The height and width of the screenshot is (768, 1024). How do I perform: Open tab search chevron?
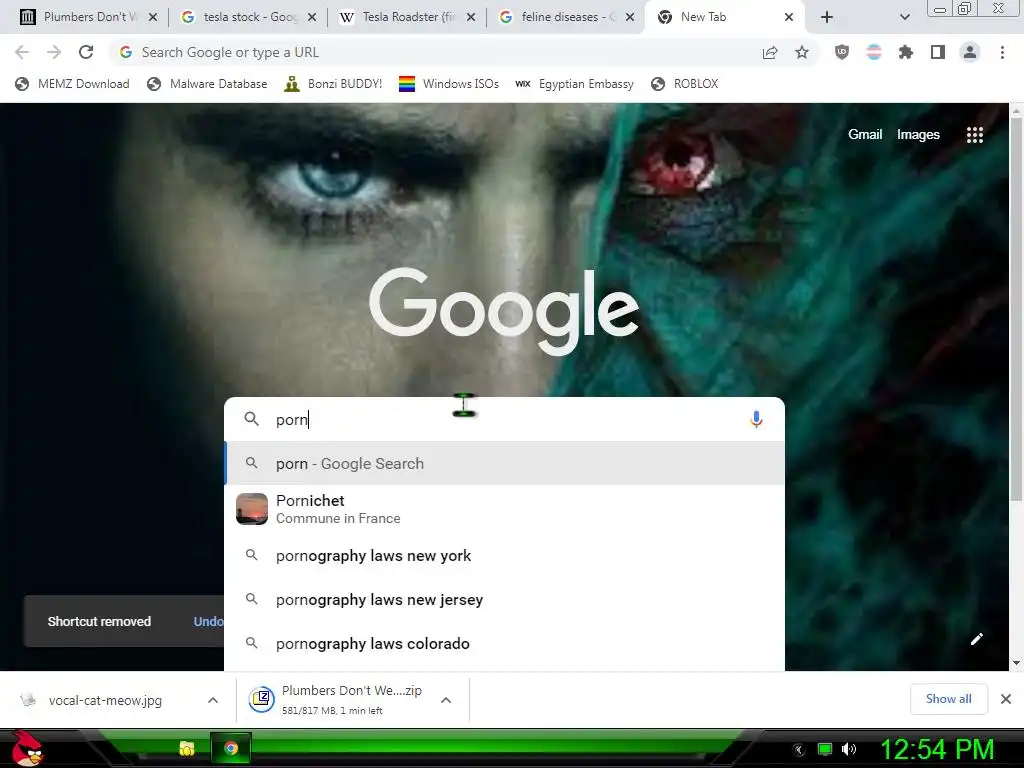(904, 17)
